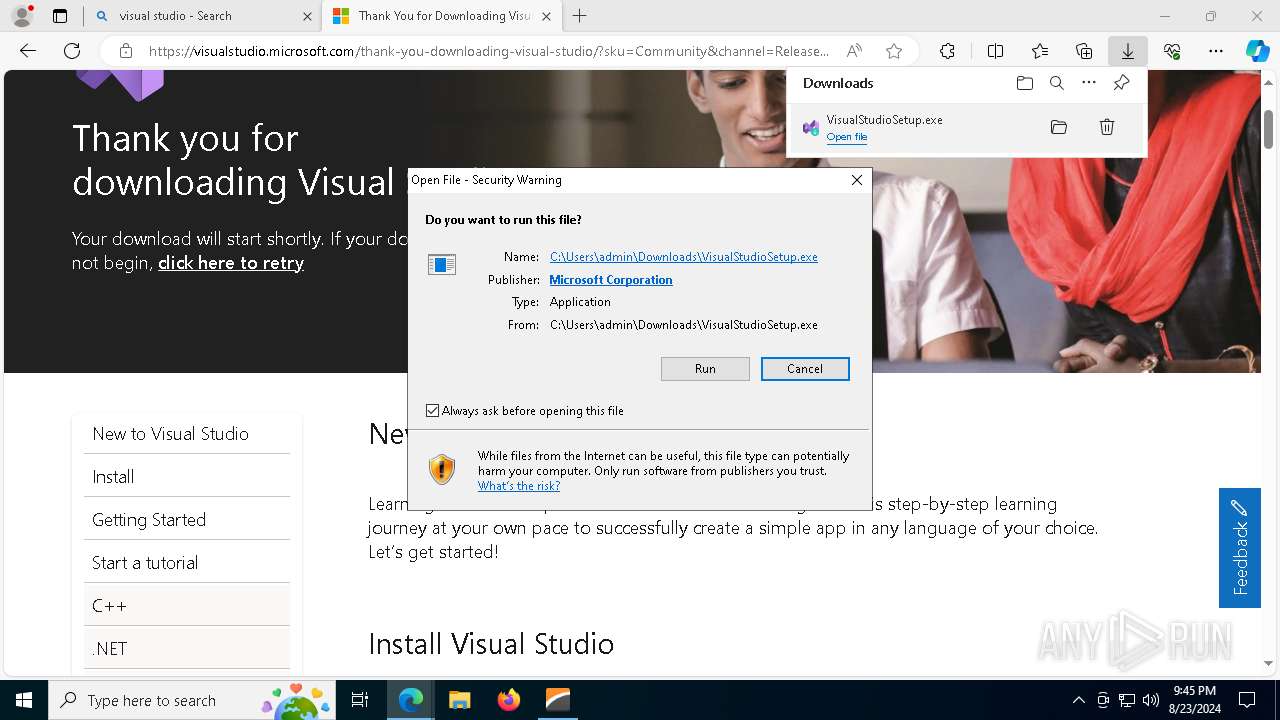Search downloads with the magnifier icon

(x=1056, y=83)
